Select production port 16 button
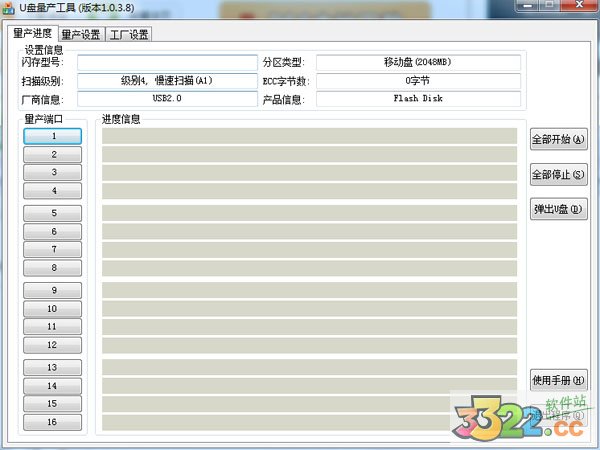Viewport: 600px width, 450px height. pyautogui.click(x=52, y=422)
